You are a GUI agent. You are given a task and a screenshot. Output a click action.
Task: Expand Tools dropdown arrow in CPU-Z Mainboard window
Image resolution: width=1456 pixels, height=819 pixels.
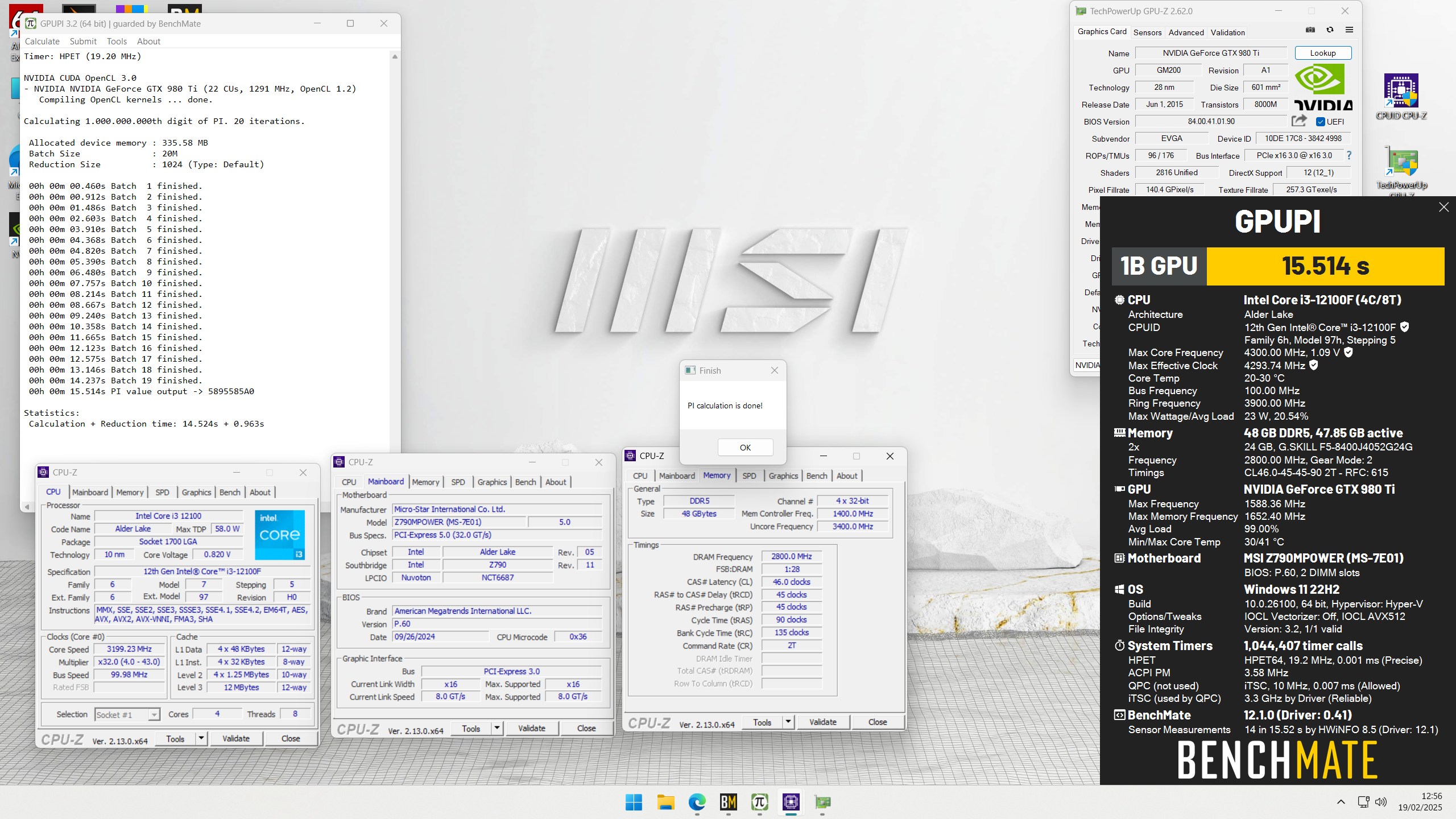(x=497, y=728)
